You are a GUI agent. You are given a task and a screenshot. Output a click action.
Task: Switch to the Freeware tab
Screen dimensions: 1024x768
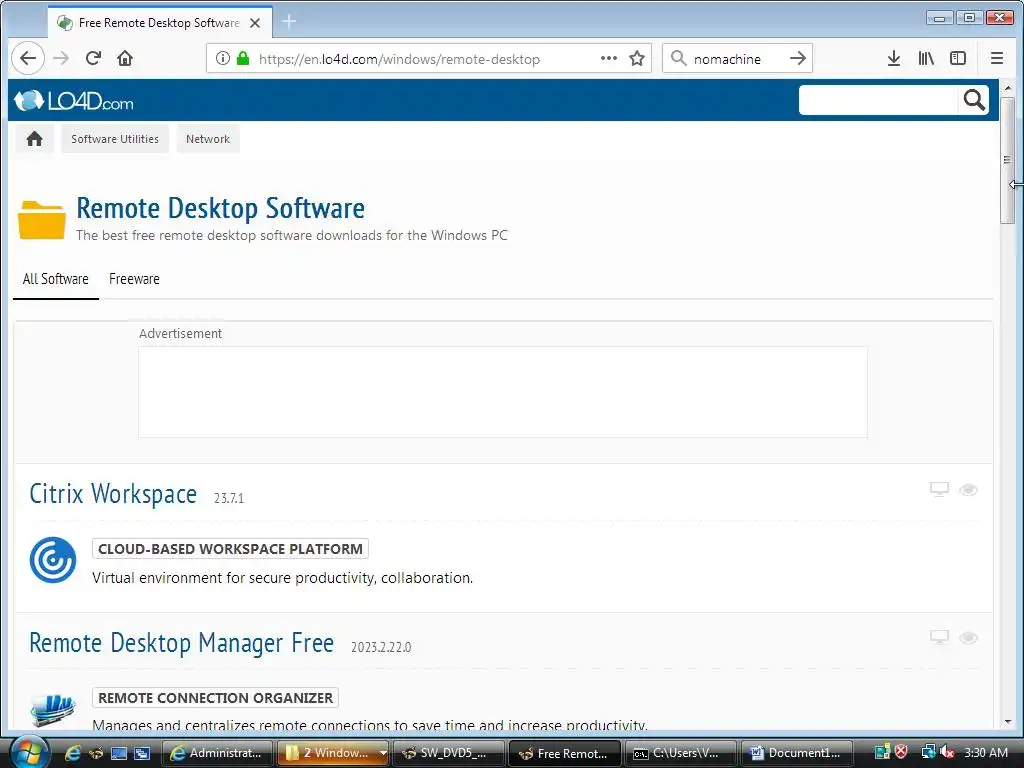tap(134, 279)
